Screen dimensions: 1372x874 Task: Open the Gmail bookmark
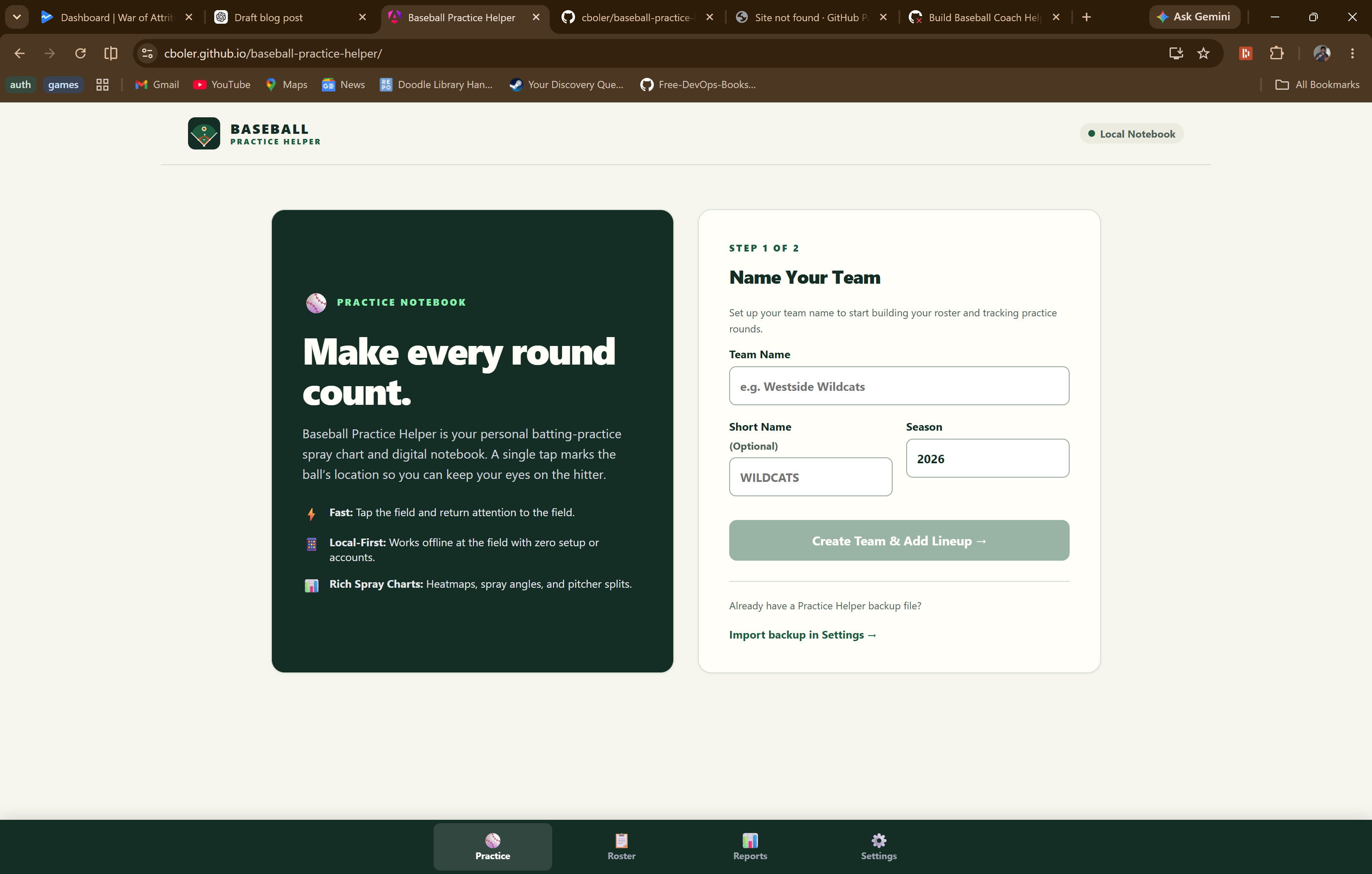click(x=157, y=84)
